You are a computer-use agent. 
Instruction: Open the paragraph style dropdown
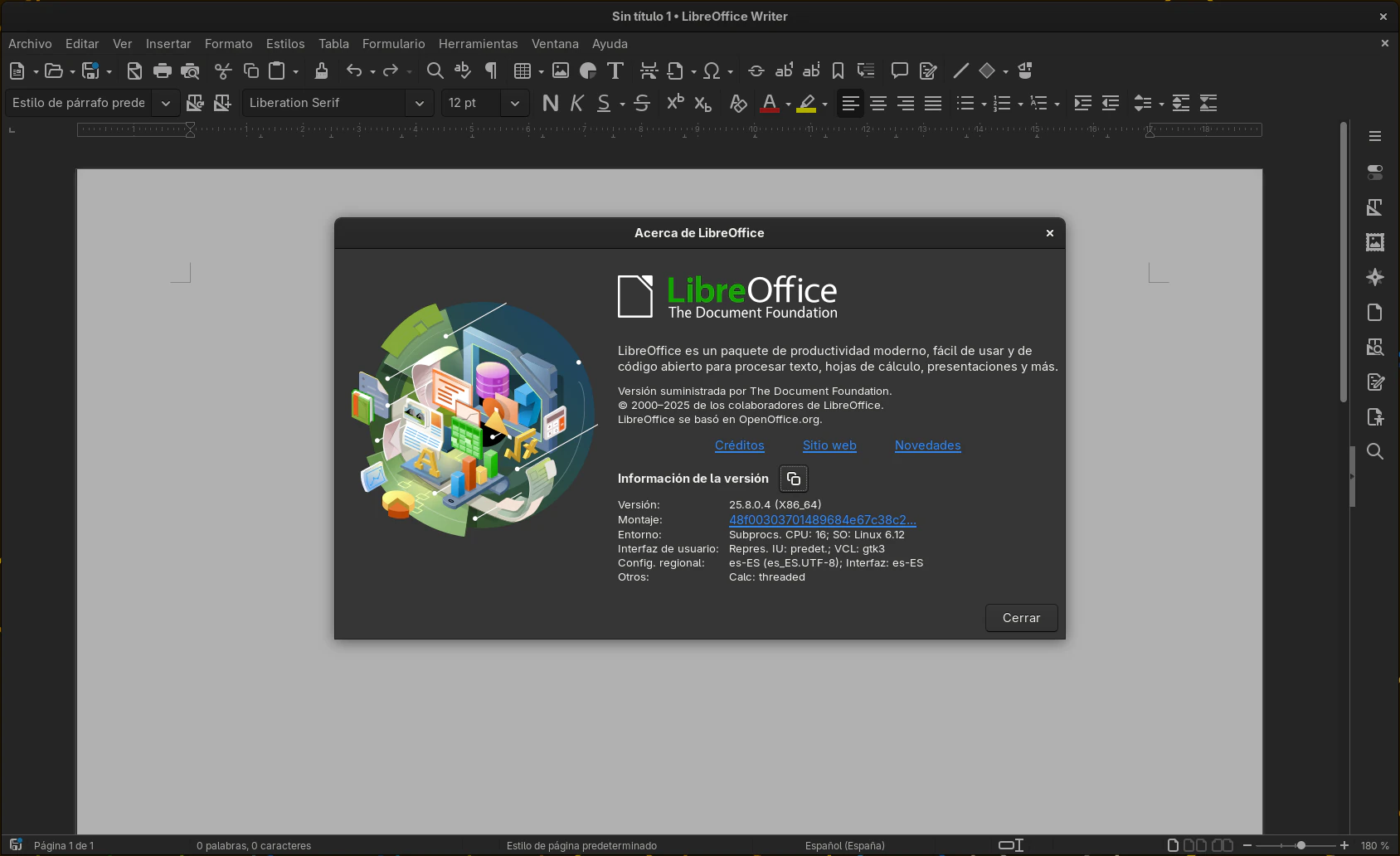[165, 103]
